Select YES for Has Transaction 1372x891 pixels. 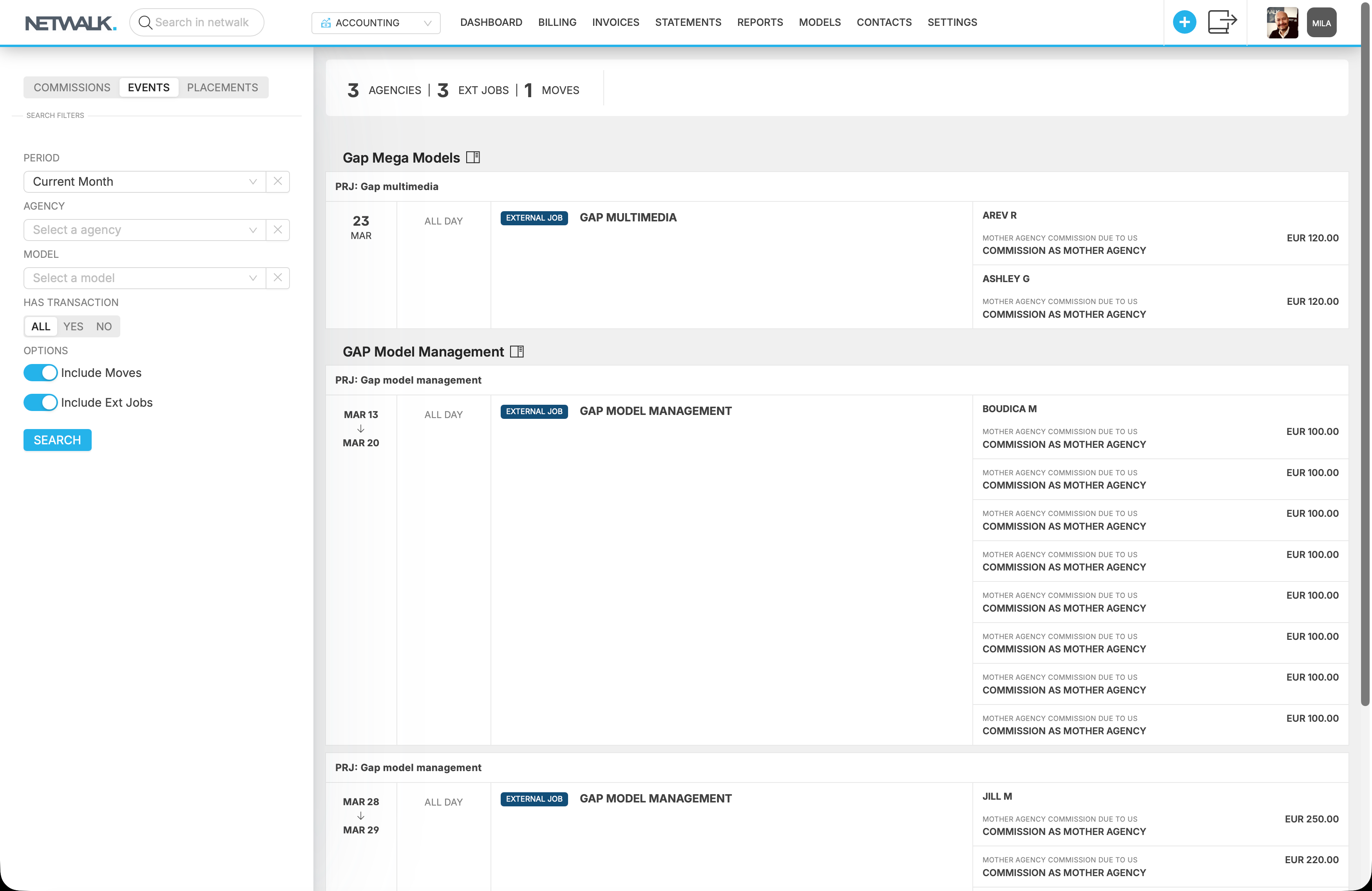73,326
